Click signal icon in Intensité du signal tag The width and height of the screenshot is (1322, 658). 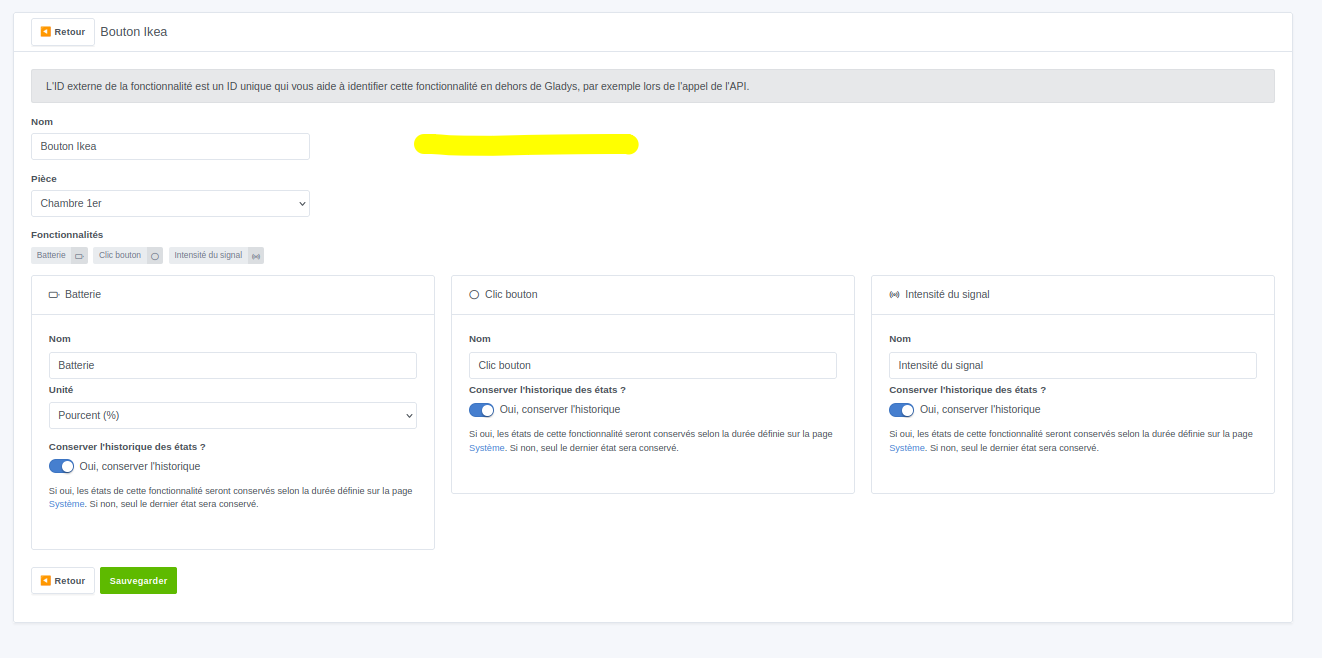256,256
